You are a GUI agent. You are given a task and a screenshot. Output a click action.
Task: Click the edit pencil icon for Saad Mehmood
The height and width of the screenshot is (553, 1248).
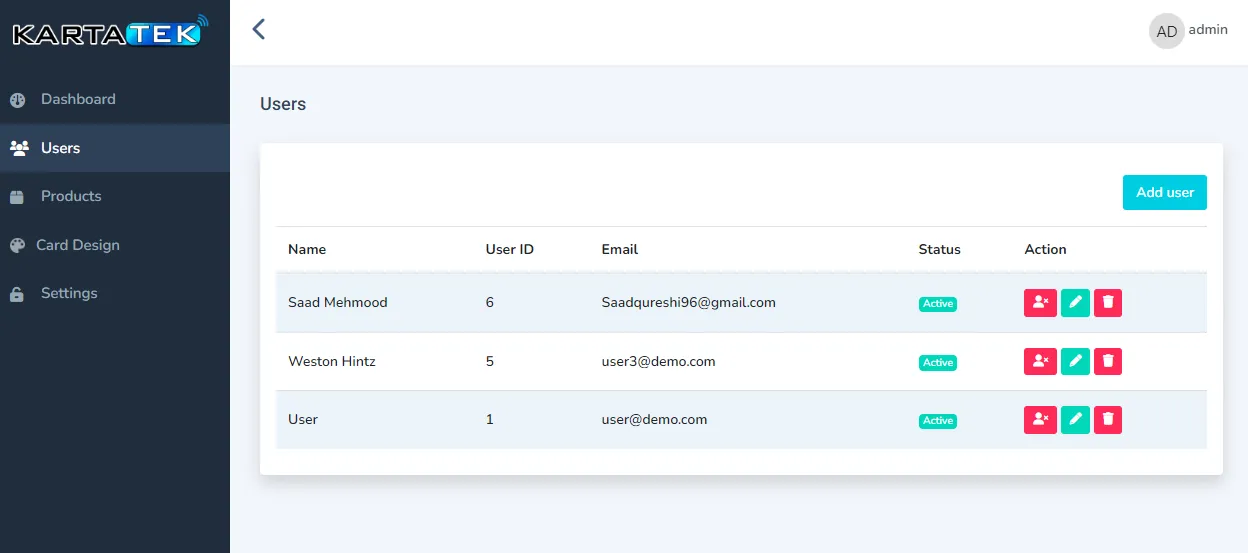coord(1075,303)
